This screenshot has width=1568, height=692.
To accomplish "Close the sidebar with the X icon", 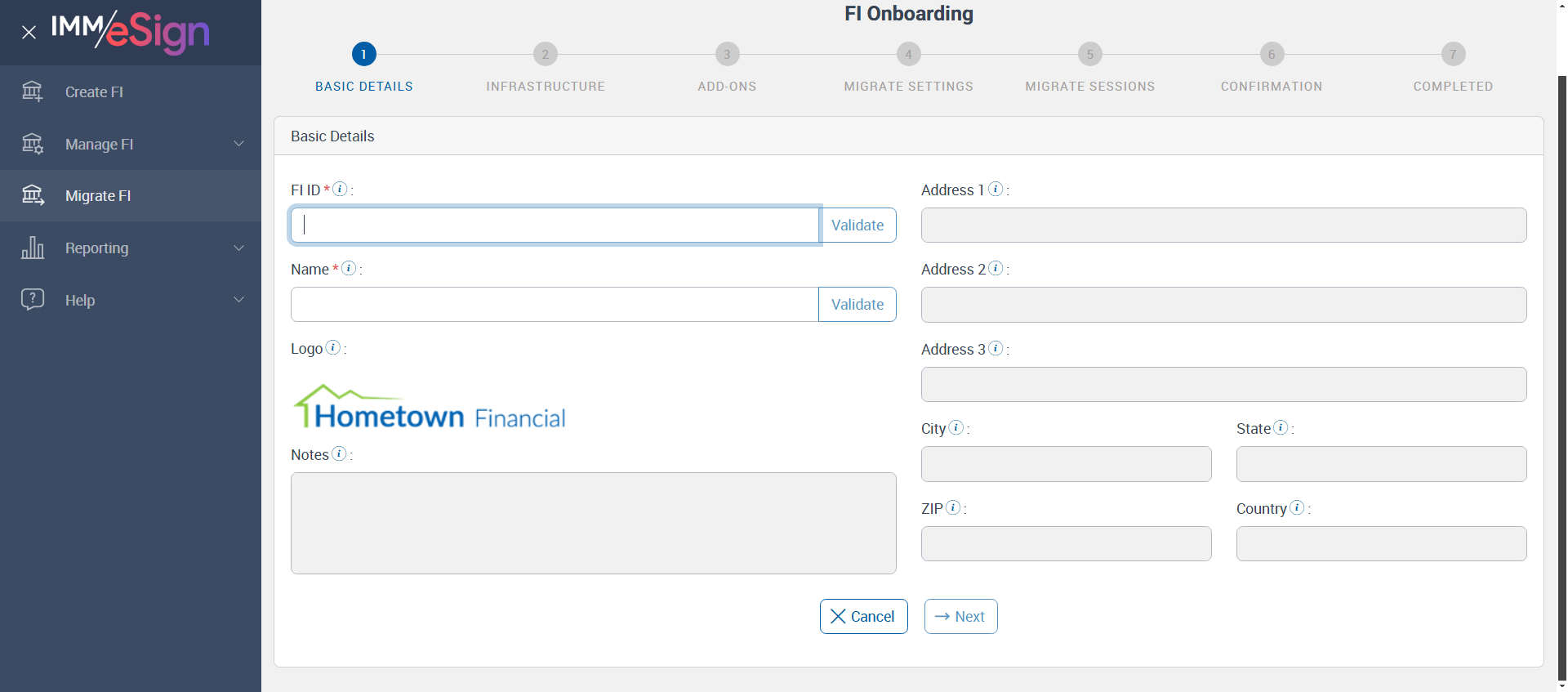I will (x=29, y=33).
